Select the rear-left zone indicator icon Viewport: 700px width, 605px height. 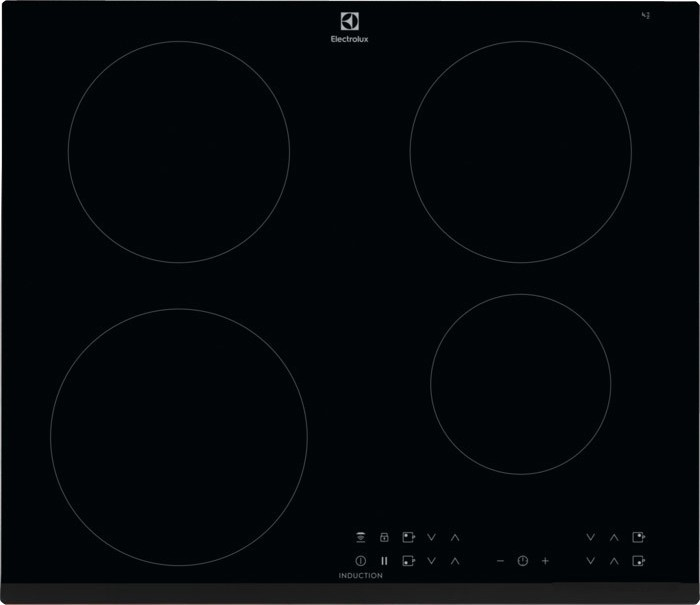pyautogui.click(x=408, y=537)
